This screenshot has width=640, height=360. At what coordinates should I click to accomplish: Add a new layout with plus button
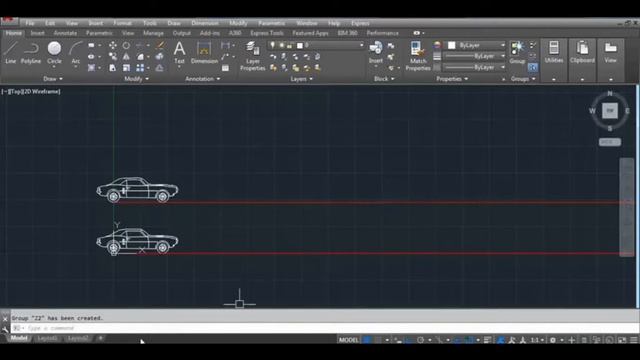pos(100,338)
